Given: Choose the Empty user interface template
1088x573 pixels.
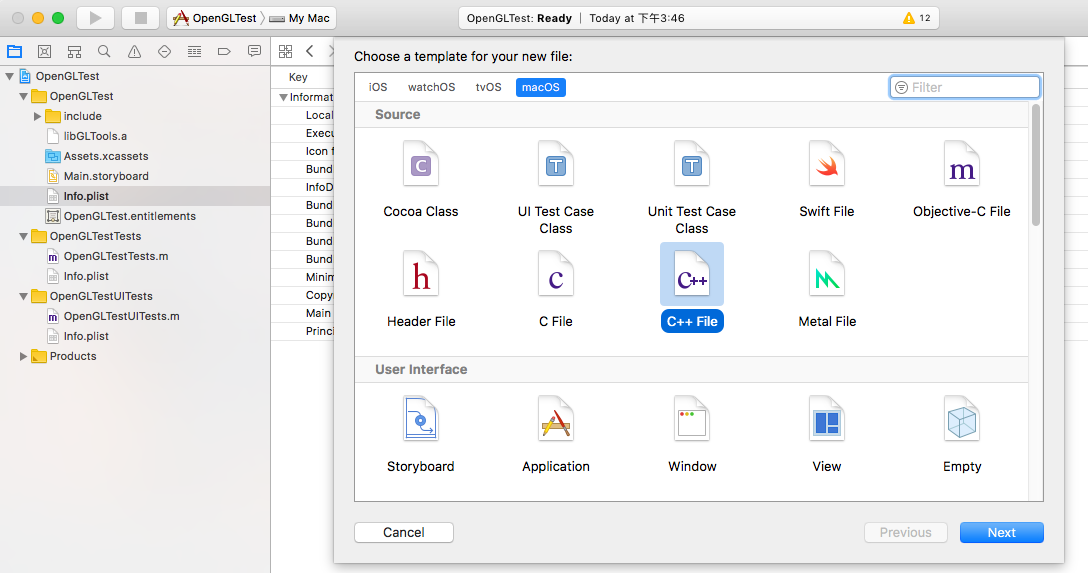Looking at the screenshot, I should [962, 435].
